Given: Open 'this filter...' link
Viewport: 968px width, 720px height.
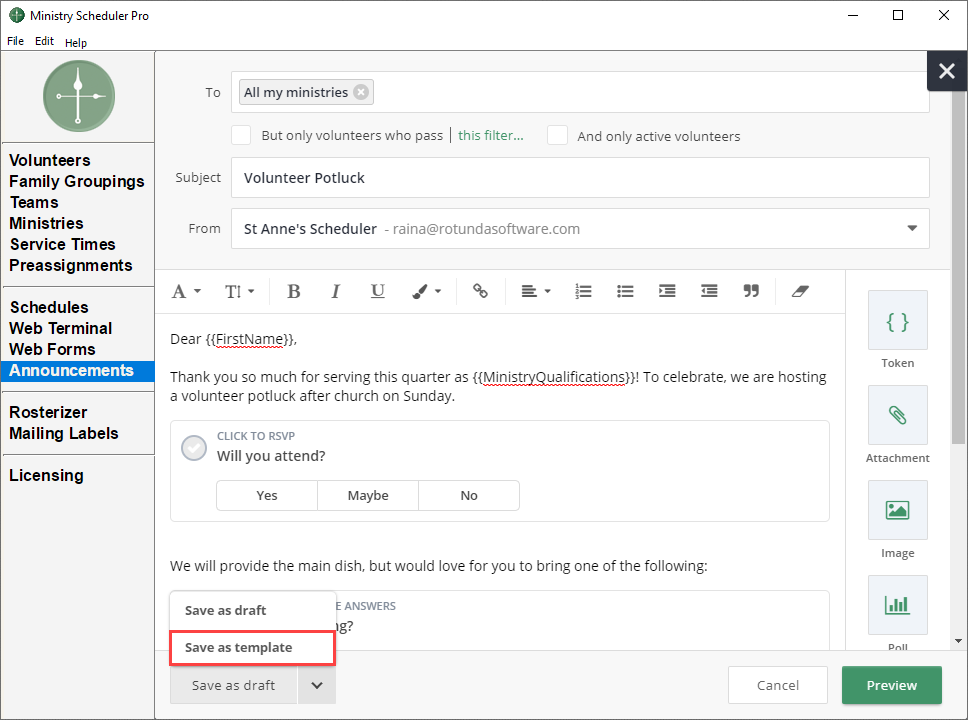Looking at the screenshot, I should 489,135.
